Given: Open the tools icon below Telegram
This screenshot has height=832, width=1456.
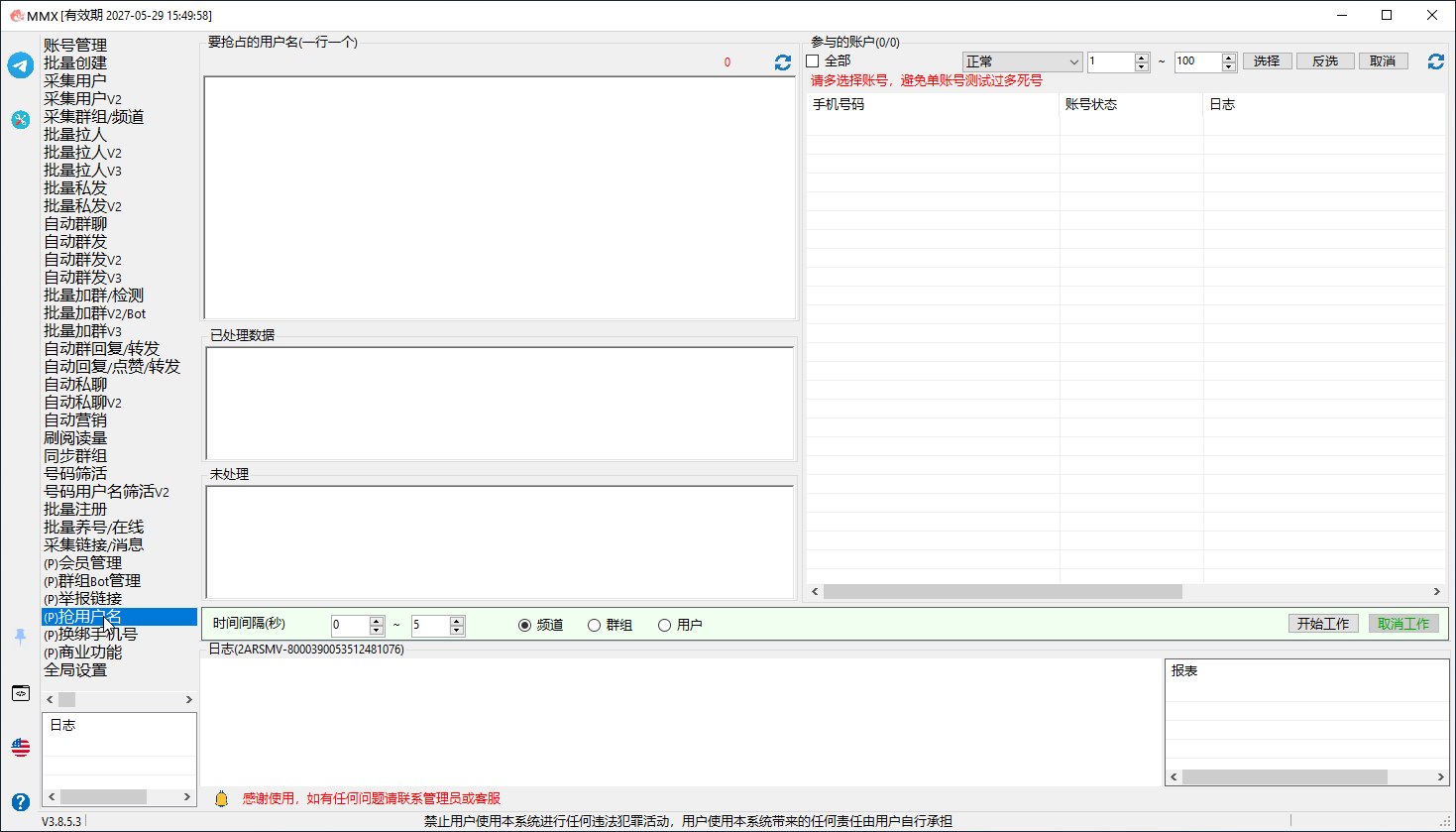Looking at the screenshot, I should click(x=21, y=120).
